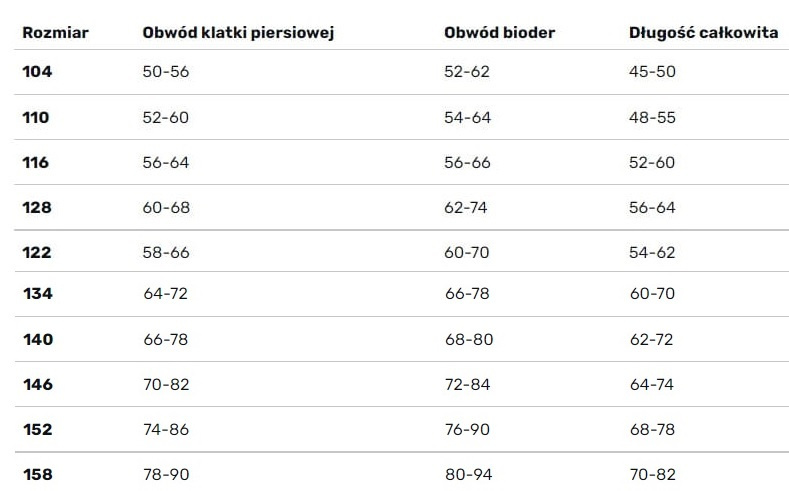
Task: Select the size 116 row label
Action: pos(36,162)
